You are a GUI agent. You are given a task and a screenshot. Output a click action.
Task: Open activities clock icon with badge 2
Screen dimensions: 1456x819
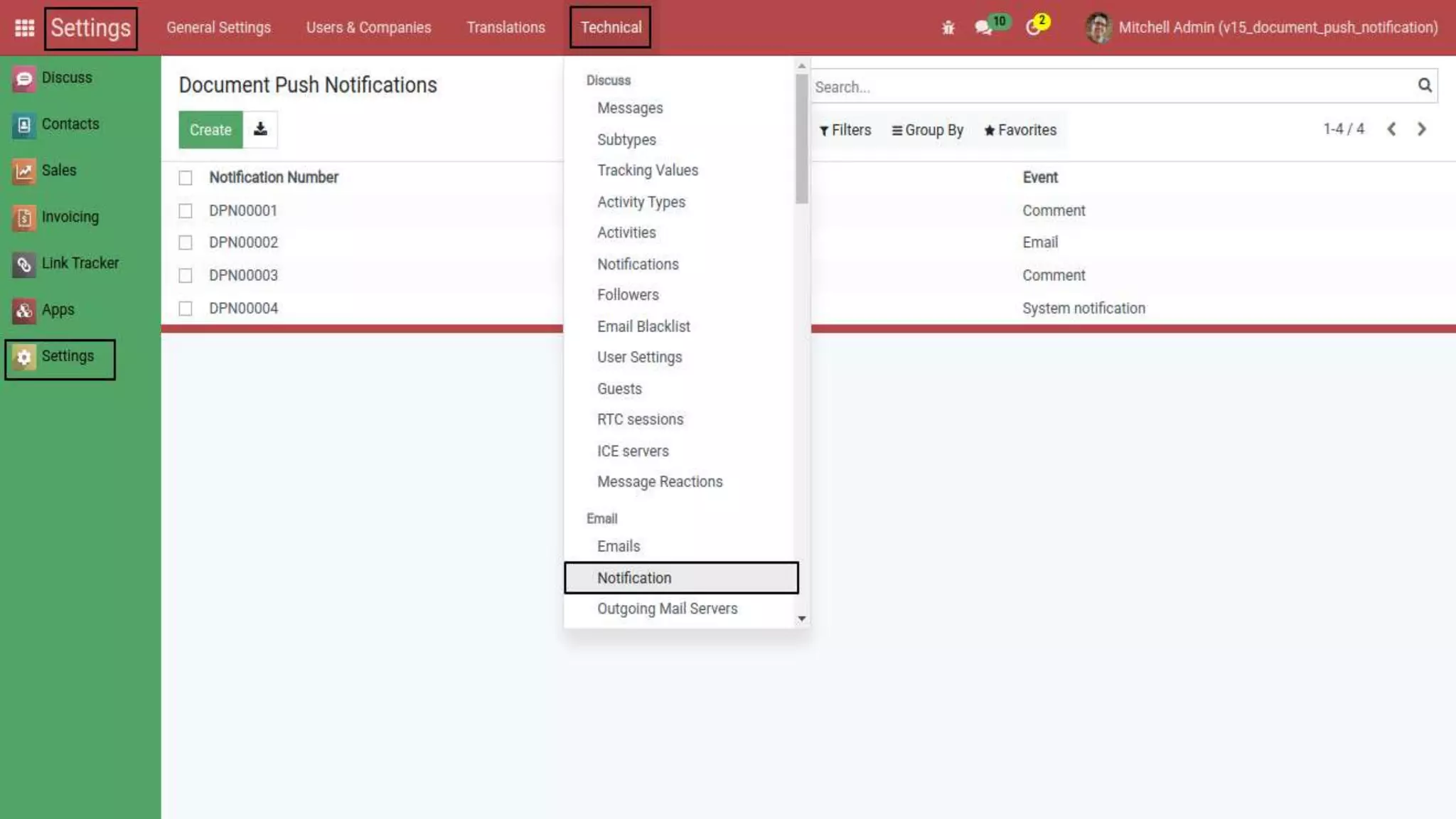pyautogui.click(x=1033, y=28)
